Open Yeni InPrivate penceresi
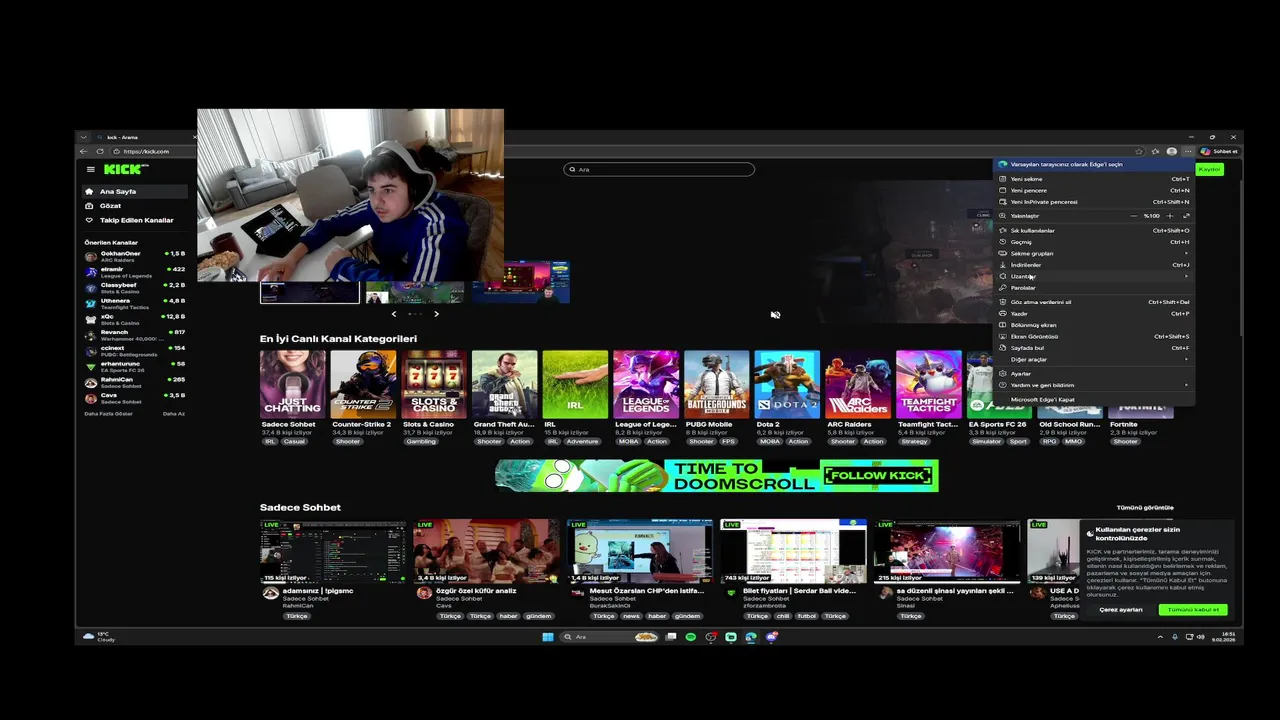This screenshot has height=720, width=1280. tap(1094, 202)
